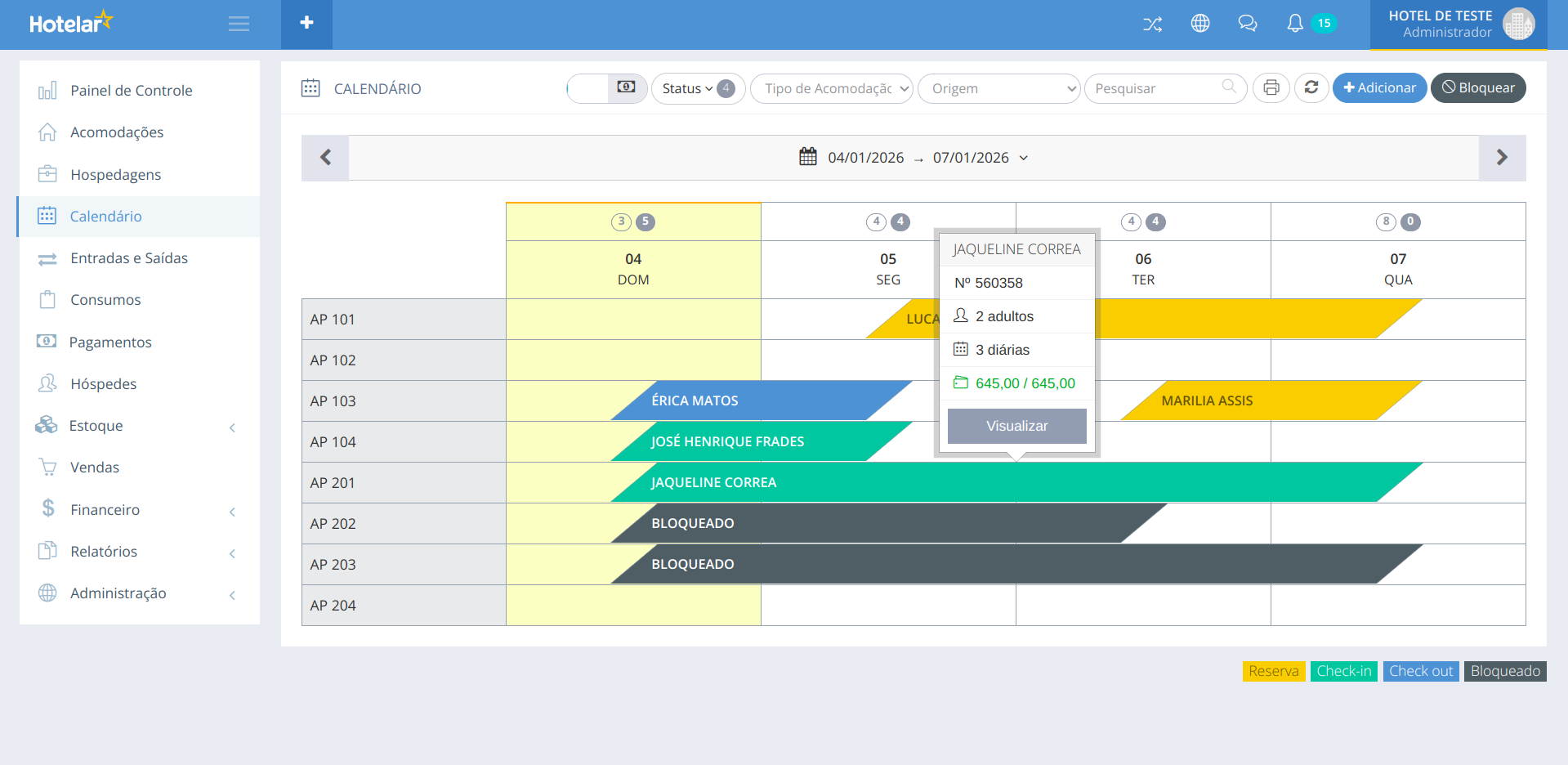Click the Bloquear button
1568x765 pixels.
1477,88
